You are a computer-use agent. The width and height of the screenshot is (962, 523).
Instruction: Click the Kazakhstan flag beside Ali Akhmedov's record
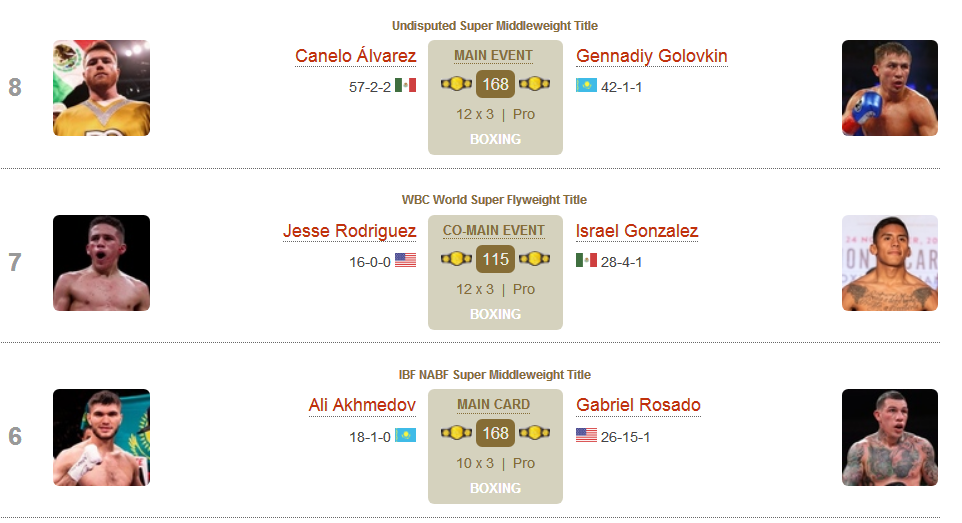coord(405,435)
